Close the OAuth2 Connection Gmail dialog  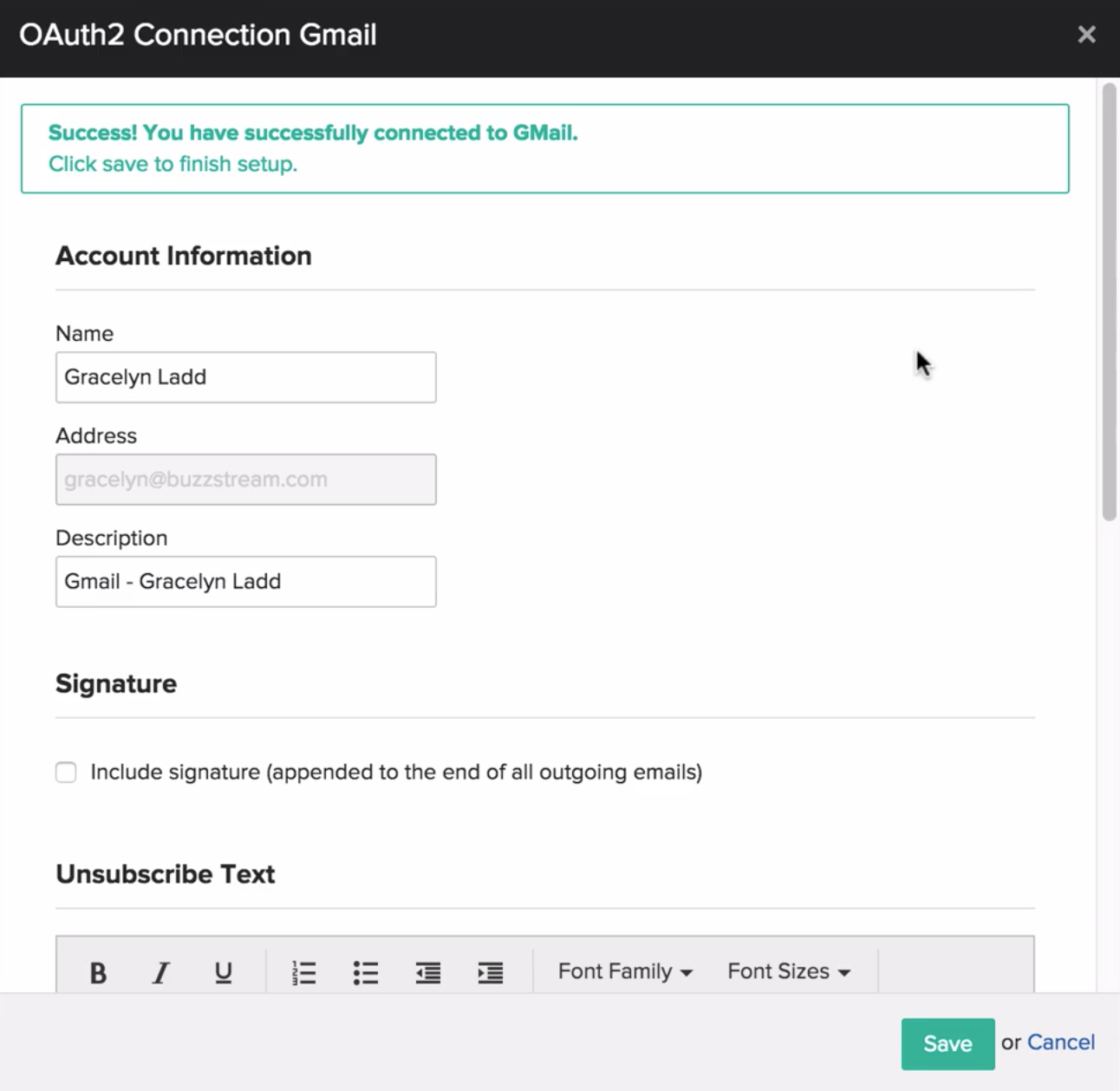tap(1086, 35)
